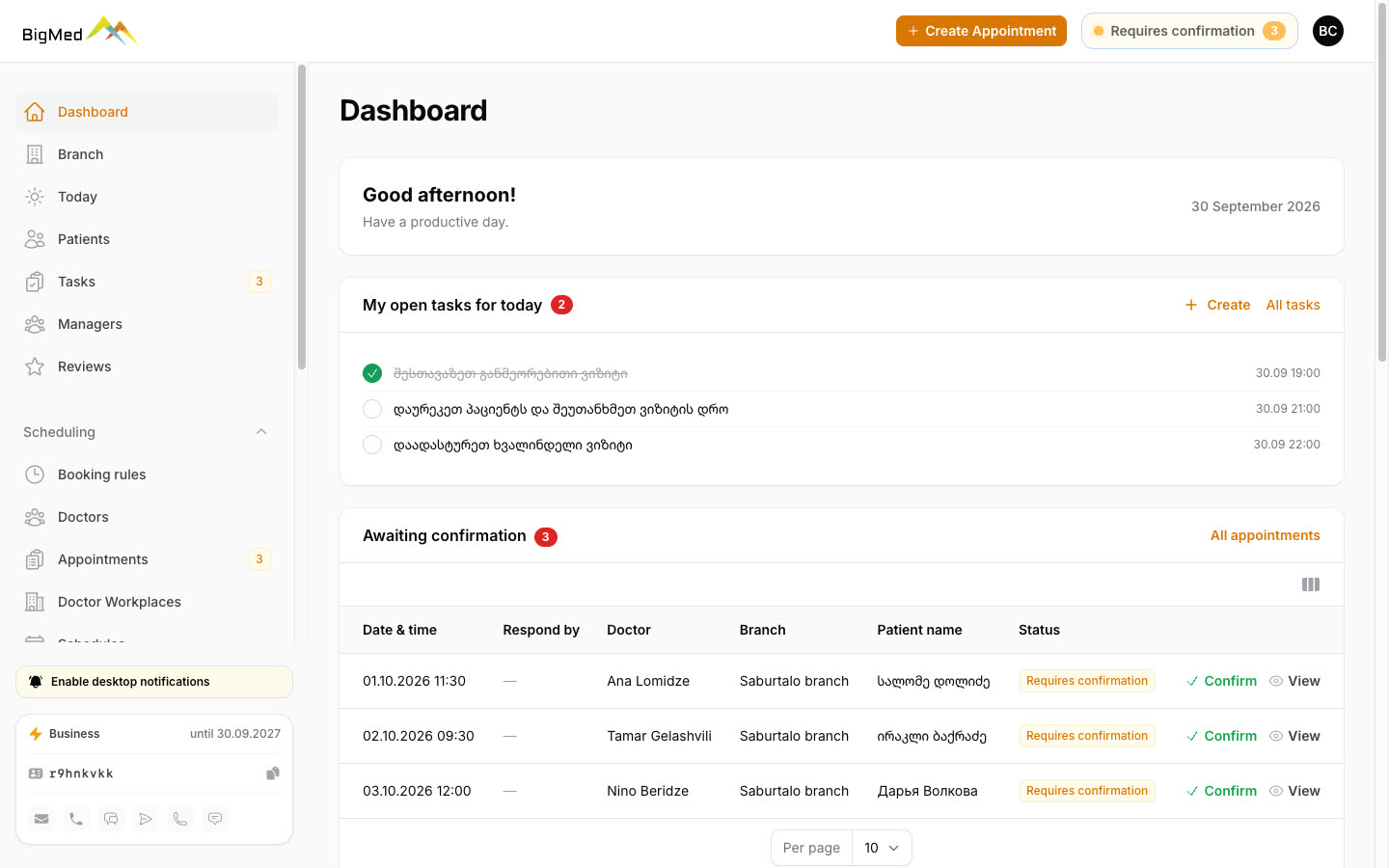This screenshot has height=868, width=1389.
Task: Open Patients in the sidebar
Action: coord(147,239)
